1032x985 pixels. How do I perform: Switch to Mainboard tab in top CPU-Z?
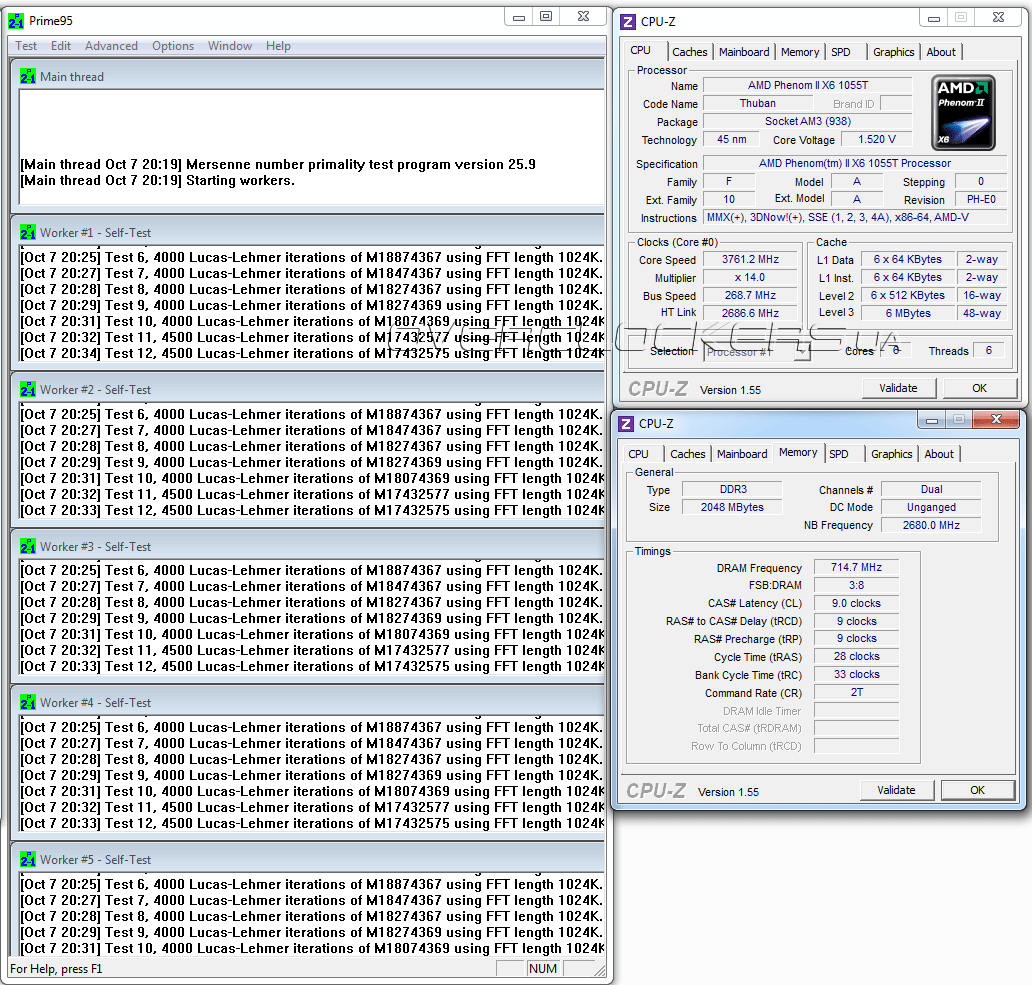(744, 52)
